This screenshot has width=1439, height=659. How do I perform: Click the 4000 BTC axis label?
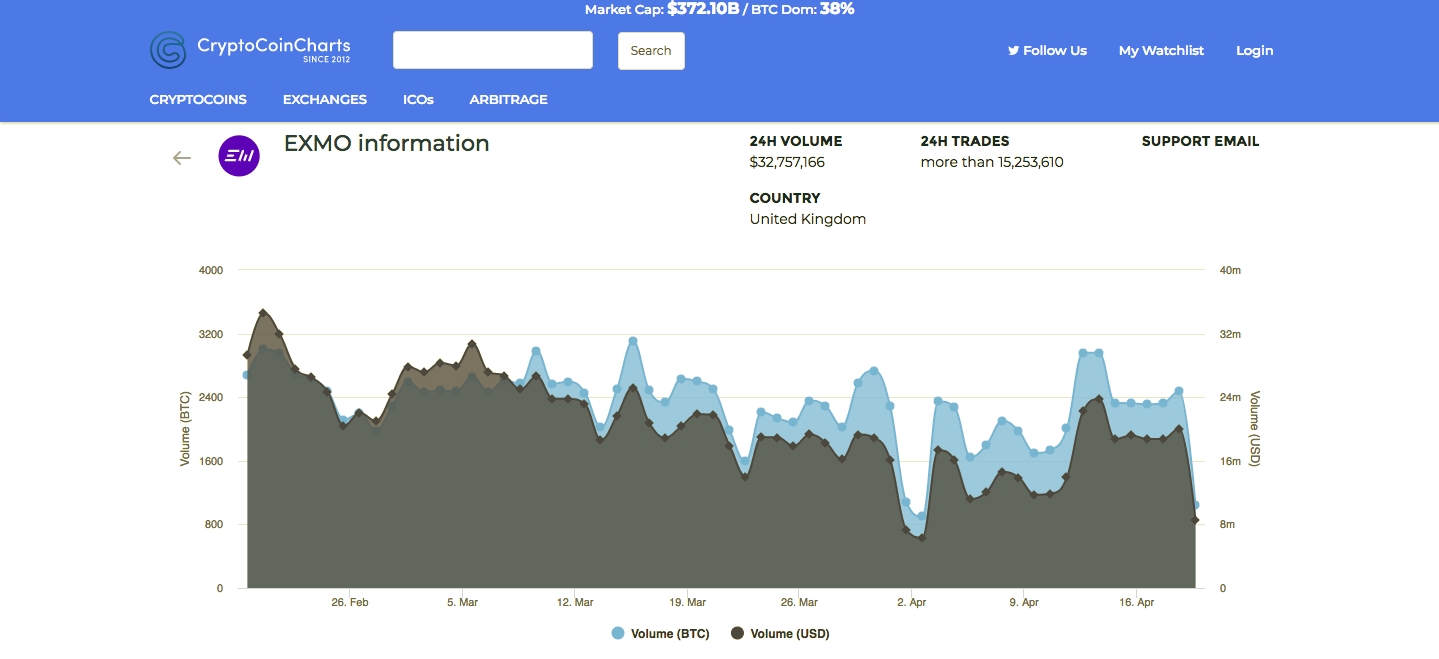211,270
